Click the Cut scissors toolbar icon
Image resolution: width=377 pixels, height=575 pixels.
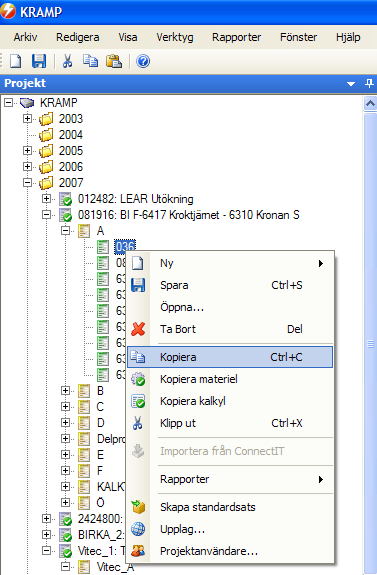67,61
